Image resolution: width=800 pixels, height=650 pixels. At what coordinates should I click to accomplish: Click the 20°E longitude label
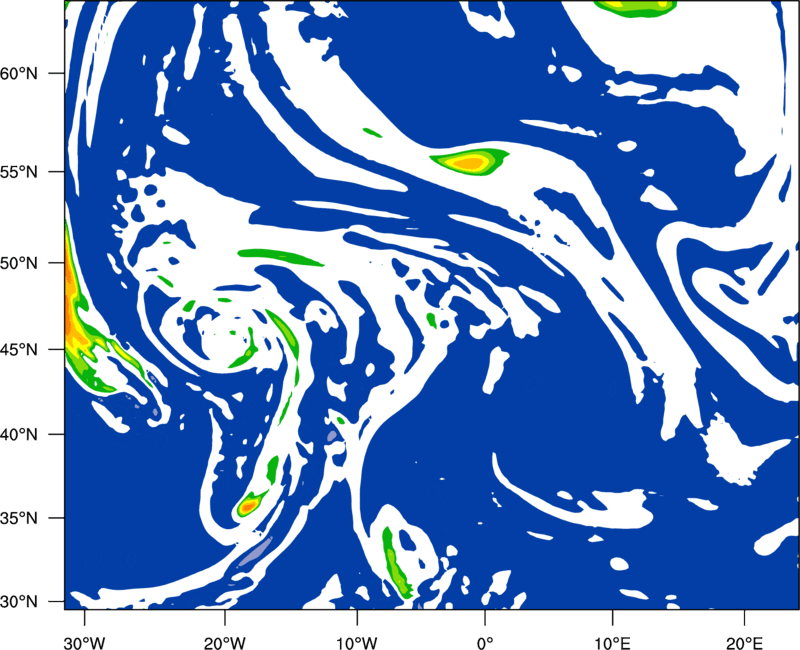[x=744, y=643]
